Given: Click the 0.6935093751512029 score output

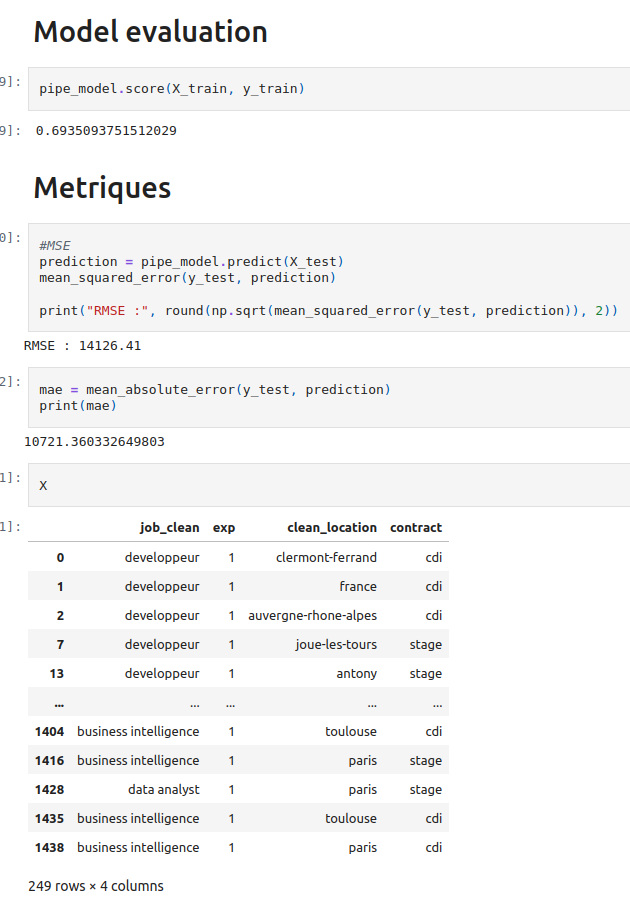Looking at the screenshot, I should point(106,130).
